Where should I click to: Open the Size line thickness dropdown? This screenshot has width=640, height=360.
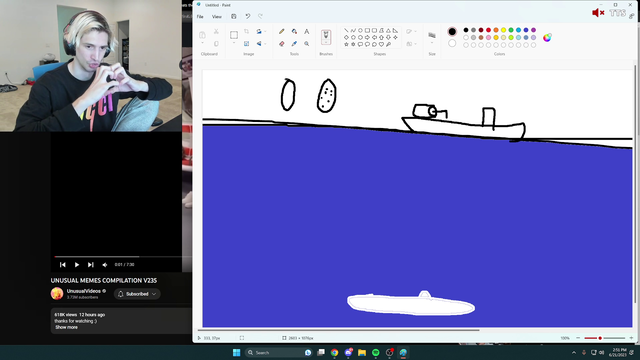pos(432,43)
